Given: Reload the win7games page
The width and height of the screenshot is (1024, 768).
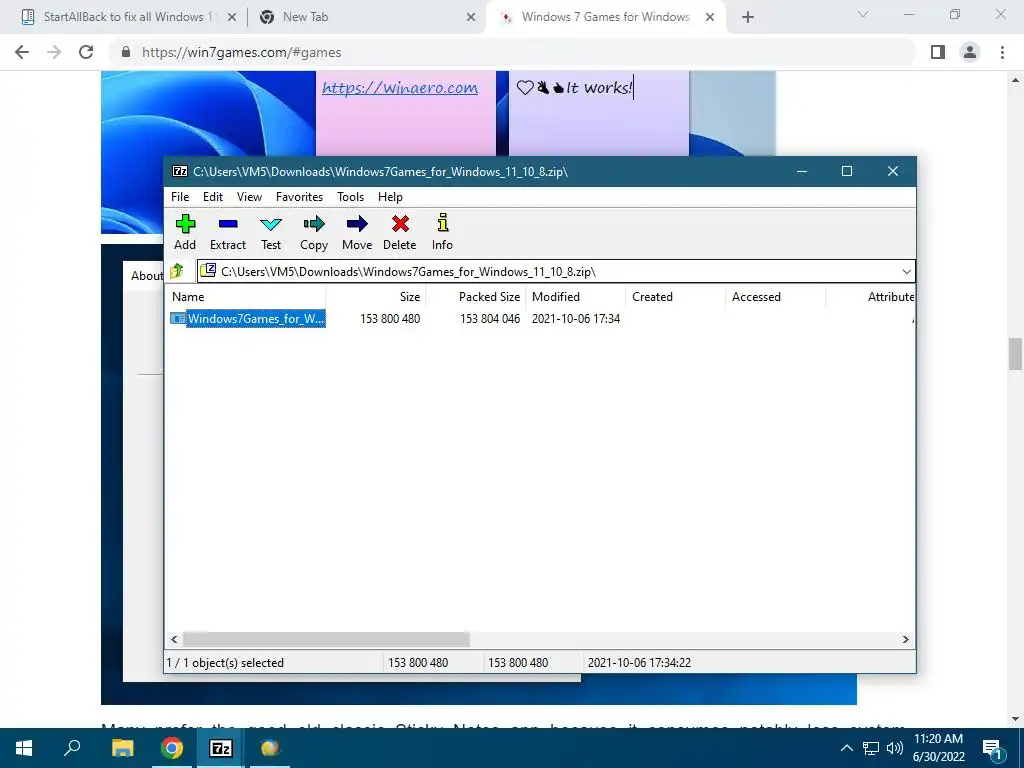Looking at the screenshot, I should 86,52.
